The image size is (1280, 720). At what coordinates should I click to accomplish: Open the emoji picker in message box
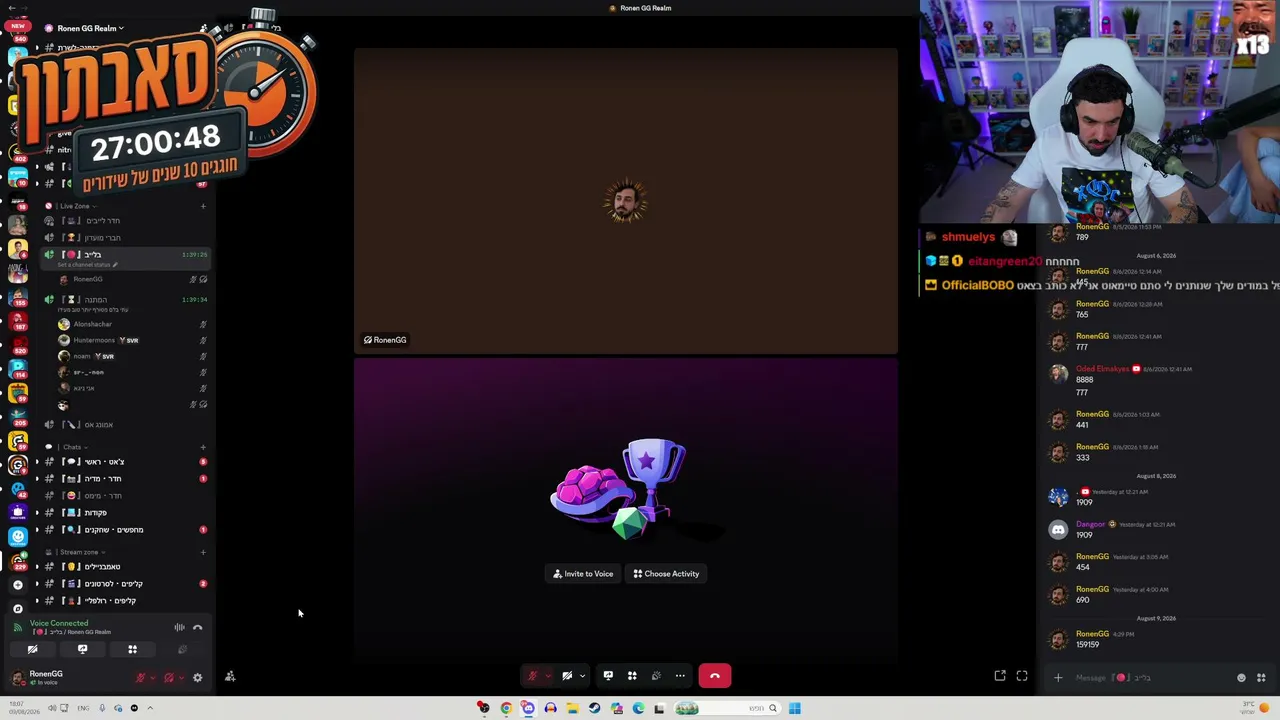(1242, 678)
